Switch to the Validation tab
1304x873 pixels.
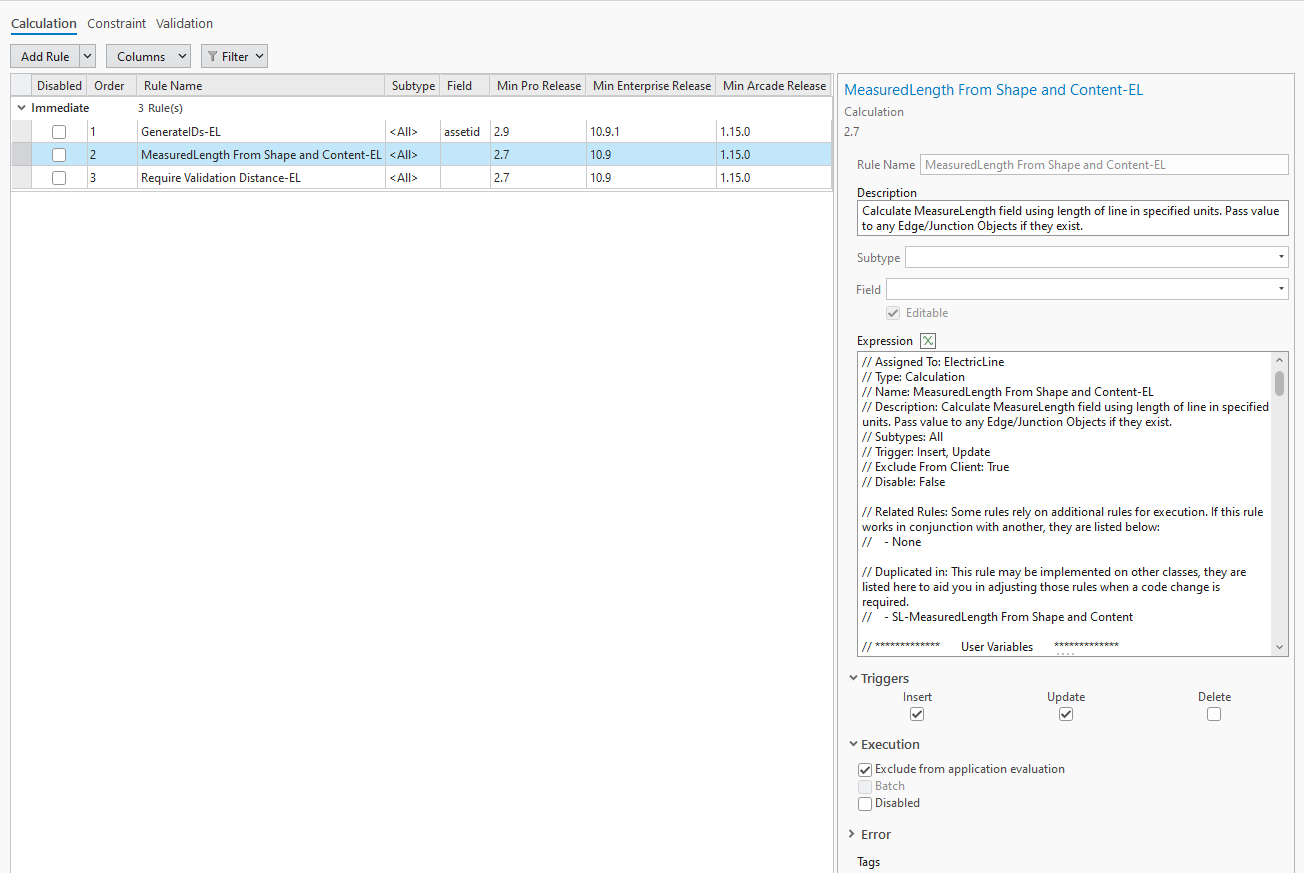183,23
